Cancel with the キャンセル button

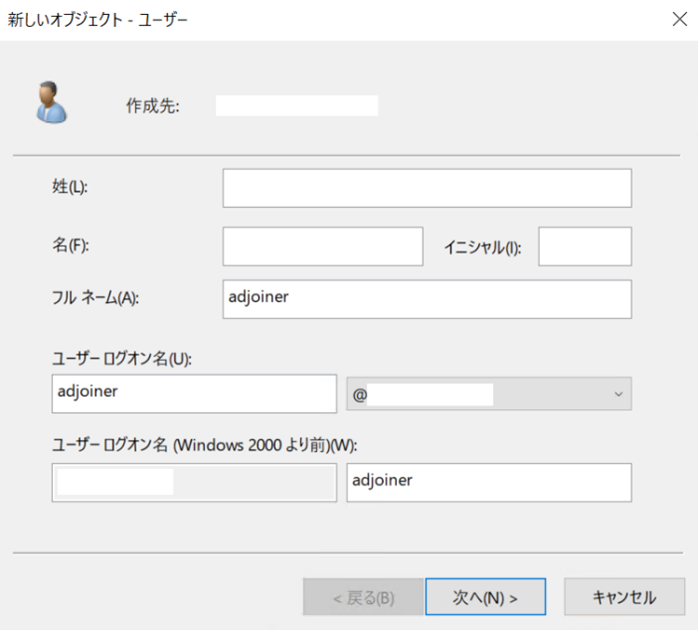pos(624,597)
